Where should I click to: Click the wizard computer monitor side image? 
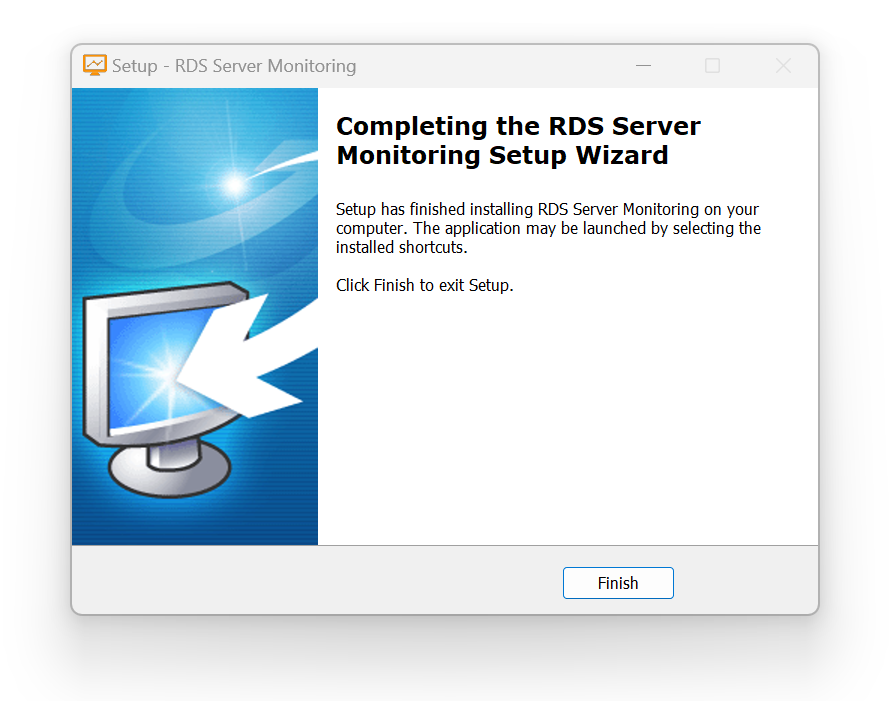point(195,317)
